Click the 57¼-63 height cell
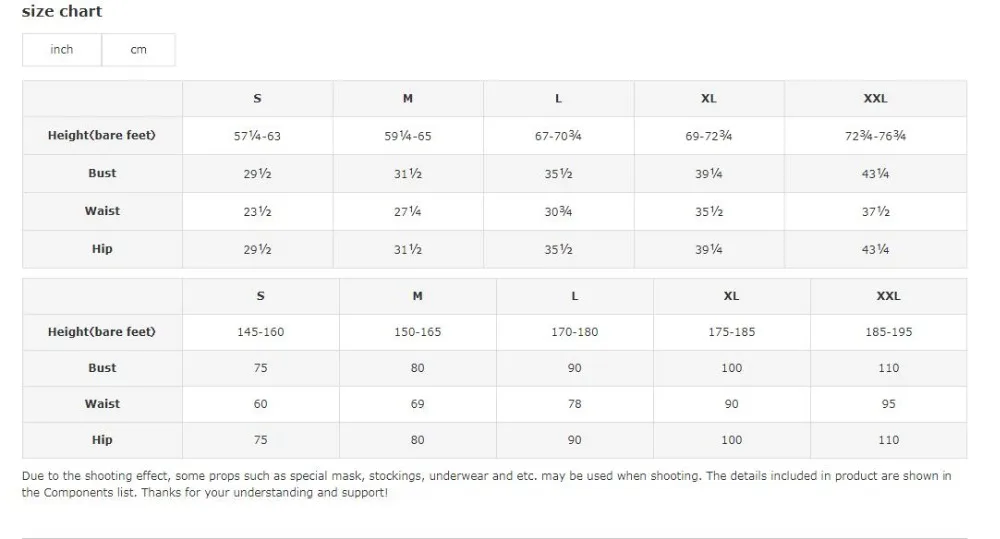 [x=258, y=135]
